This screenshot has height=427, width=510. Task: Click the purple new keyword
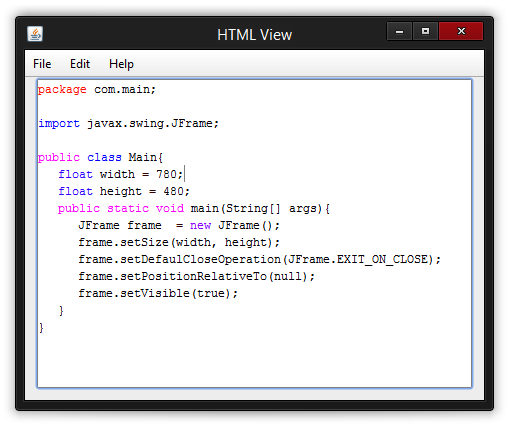[x=200, y=225]
